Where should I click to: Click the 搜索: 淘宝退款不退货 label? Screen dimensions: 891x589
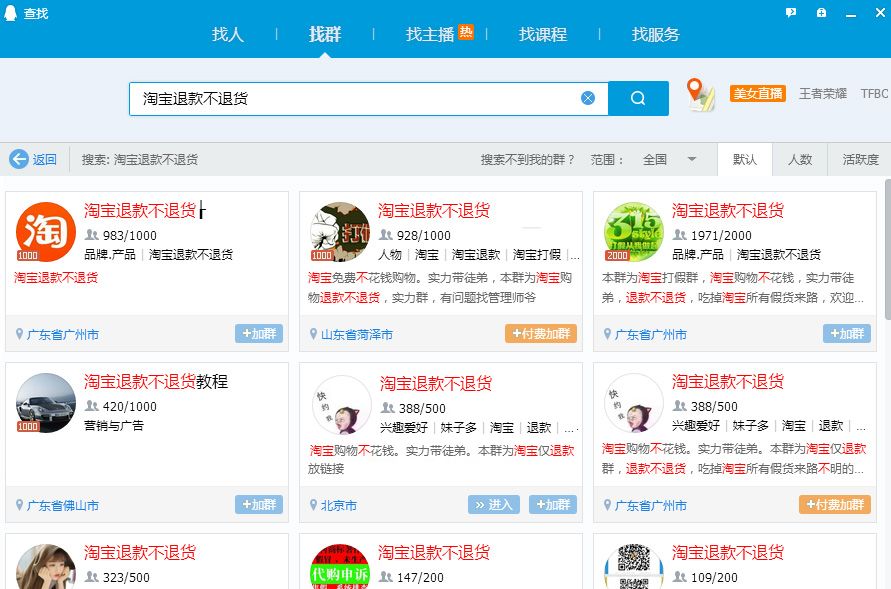pyautogui.click(x=140, y=160)
